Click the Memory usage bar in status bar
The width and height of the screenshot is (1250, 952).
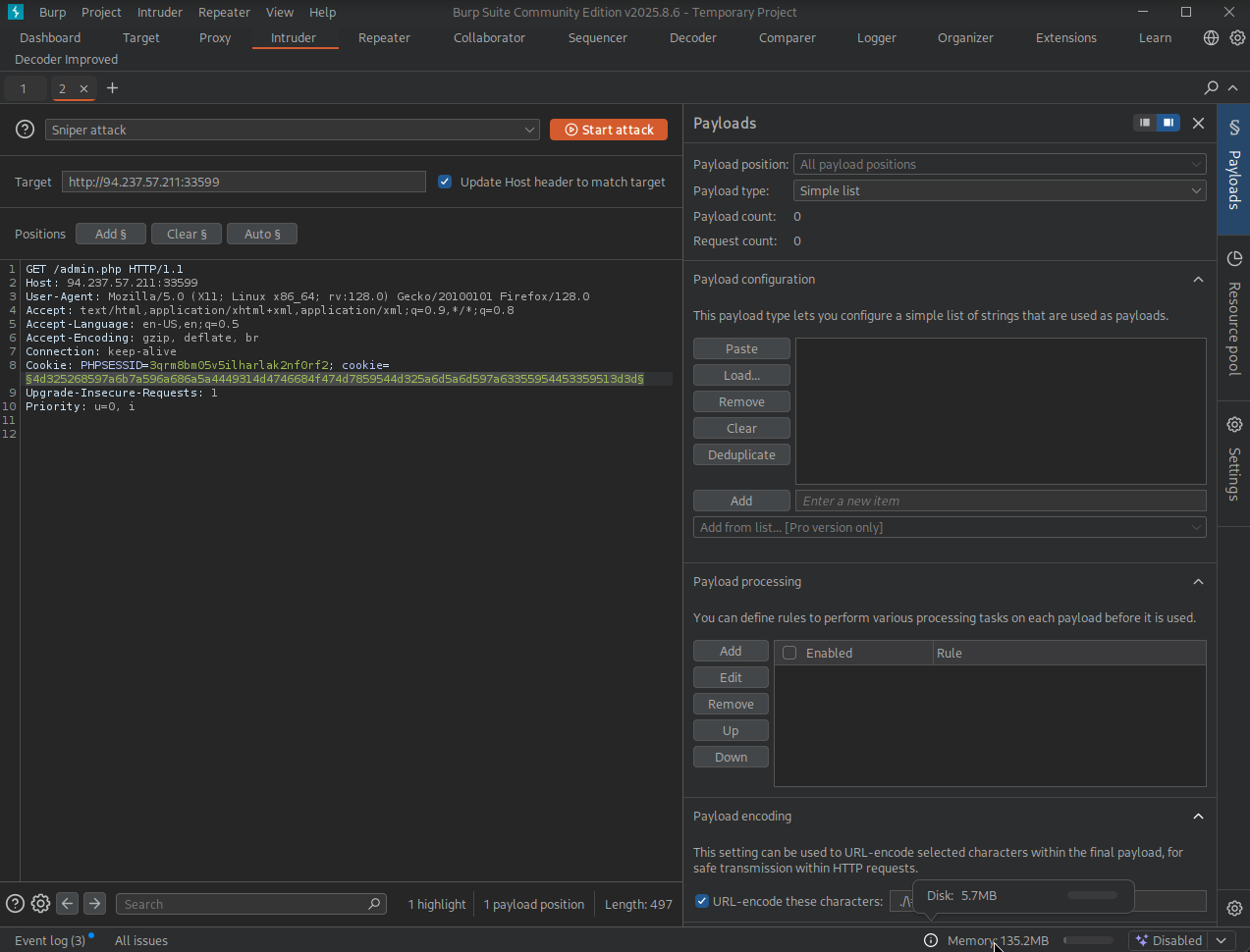(x=1088, y=940)
